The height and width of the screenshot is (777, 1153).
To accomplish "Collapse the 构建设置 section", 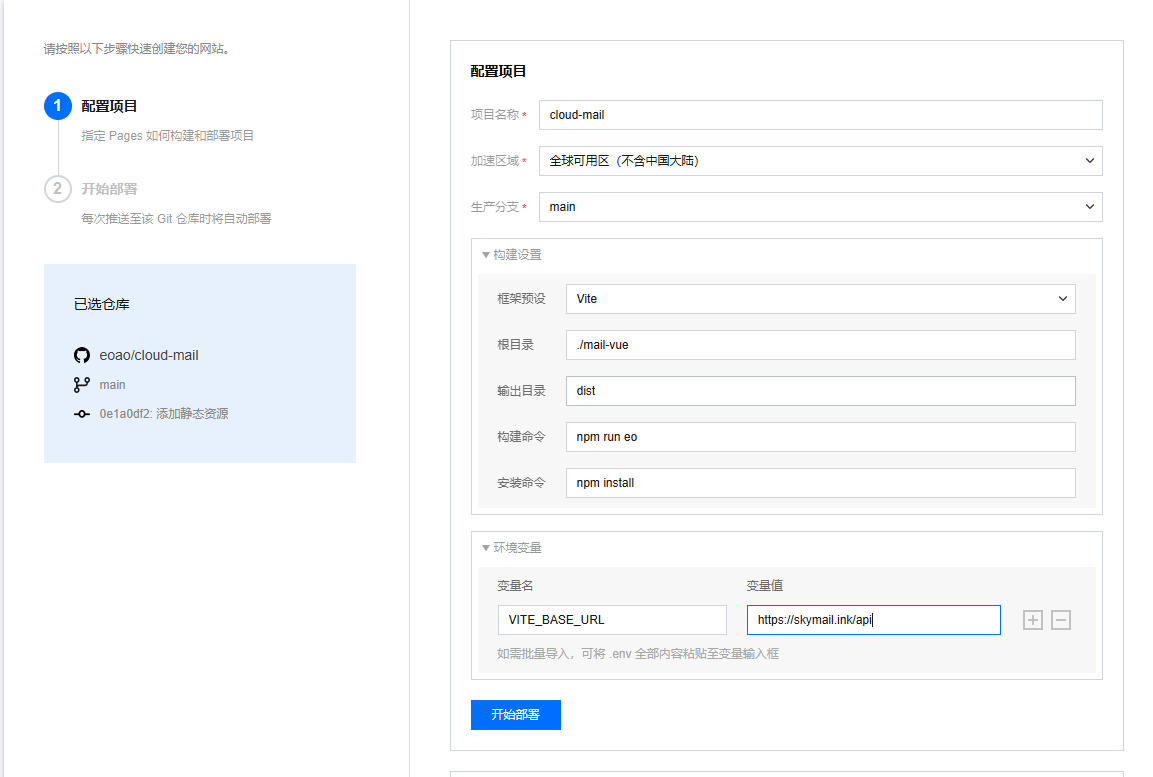I will tap(512, 255).
